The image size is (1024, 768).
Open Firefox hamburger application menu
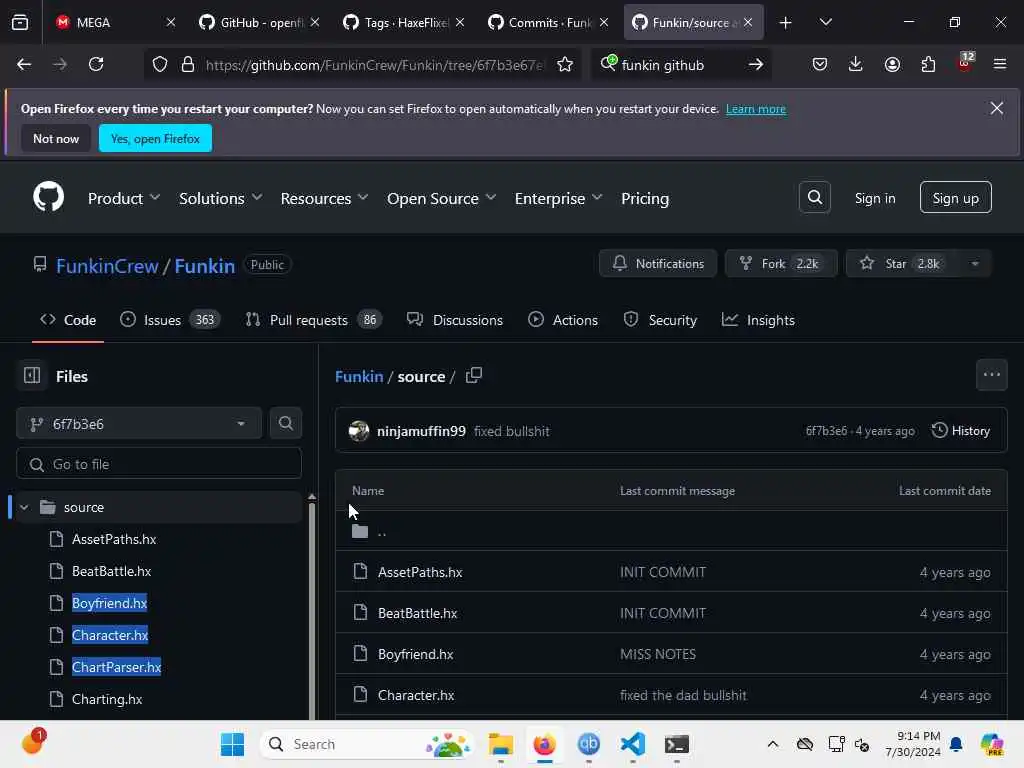(x=999, y=64)
